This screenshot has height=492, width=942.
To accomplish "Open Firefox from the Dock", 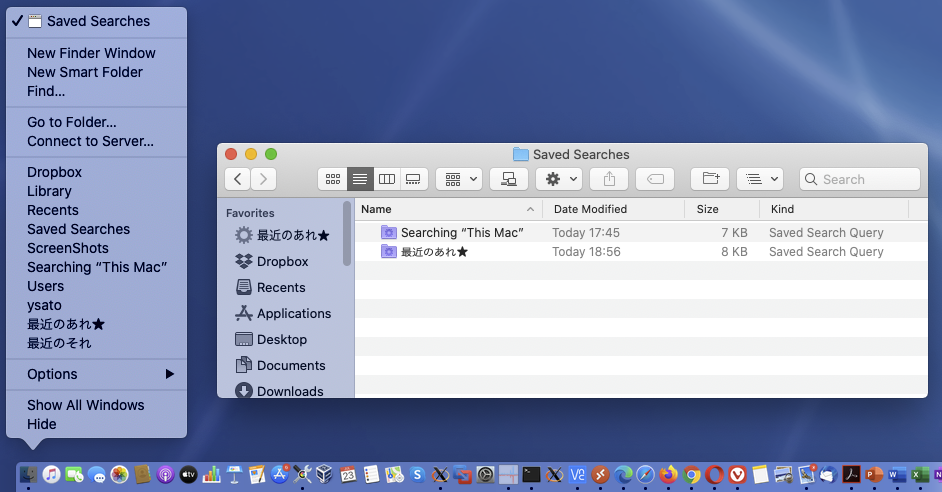I will pos(668,474).
